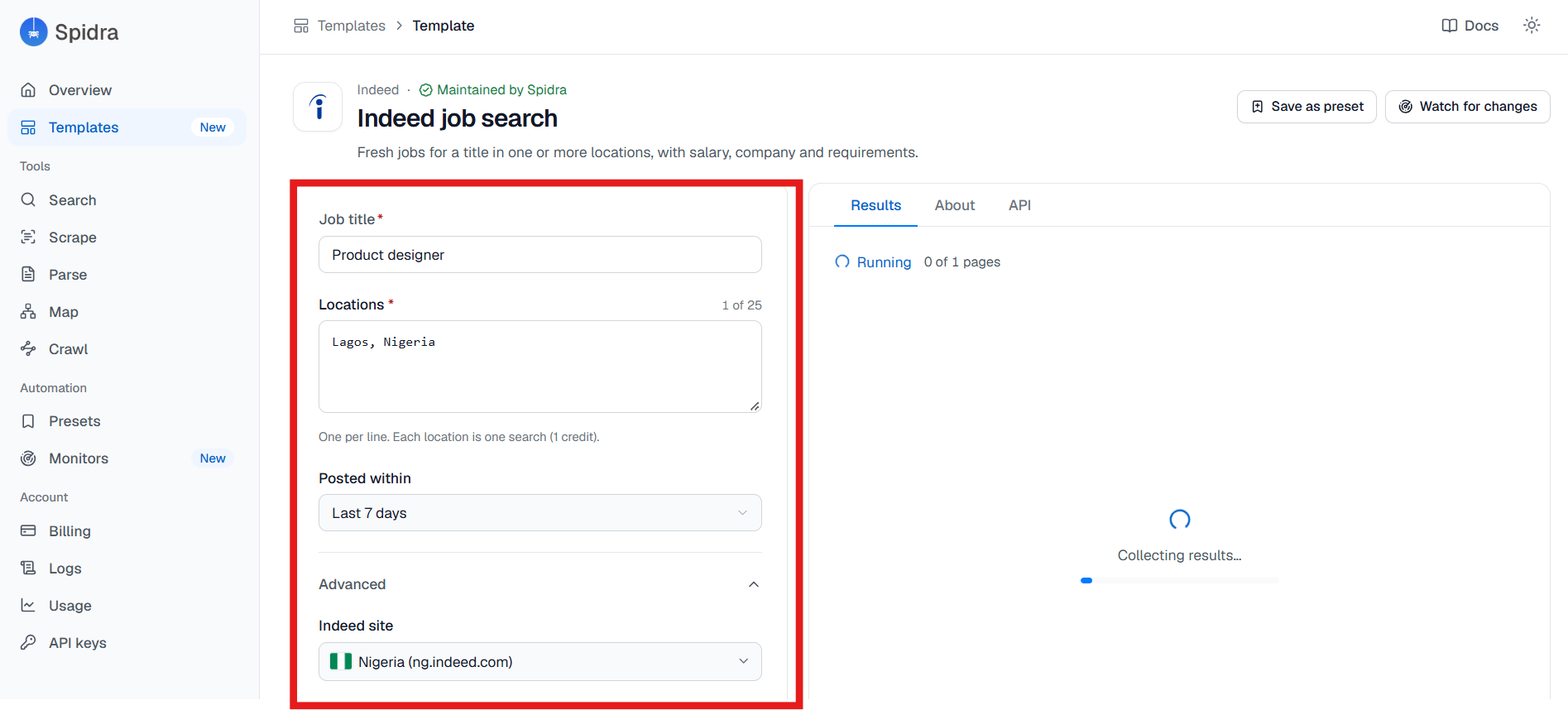Click the Indeed template logo icon
This screenshot has width=1568, height=710.
[x=318, y=107]
